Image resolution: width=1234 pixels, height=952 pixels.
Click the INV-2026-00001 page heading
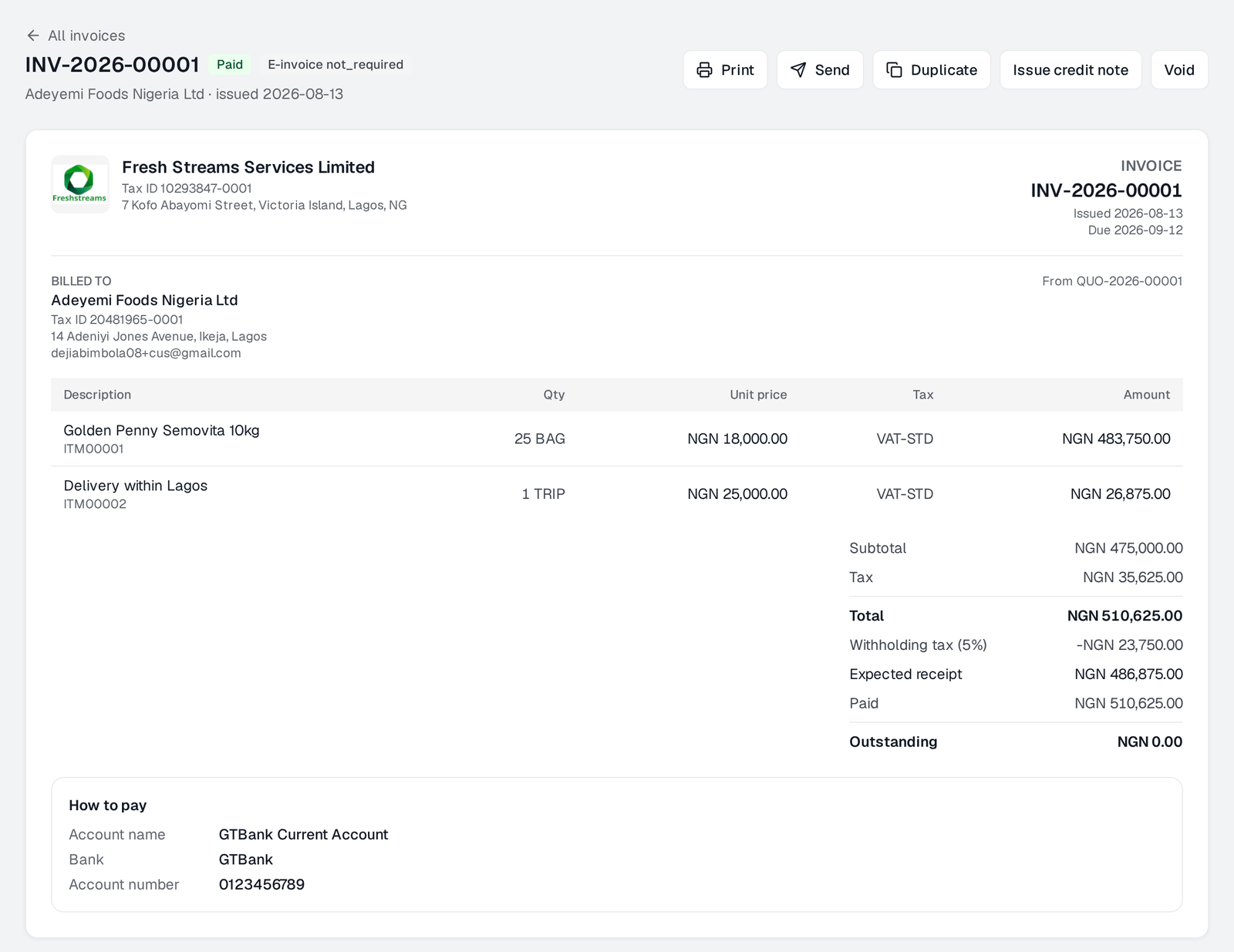(x=113, y=65)
